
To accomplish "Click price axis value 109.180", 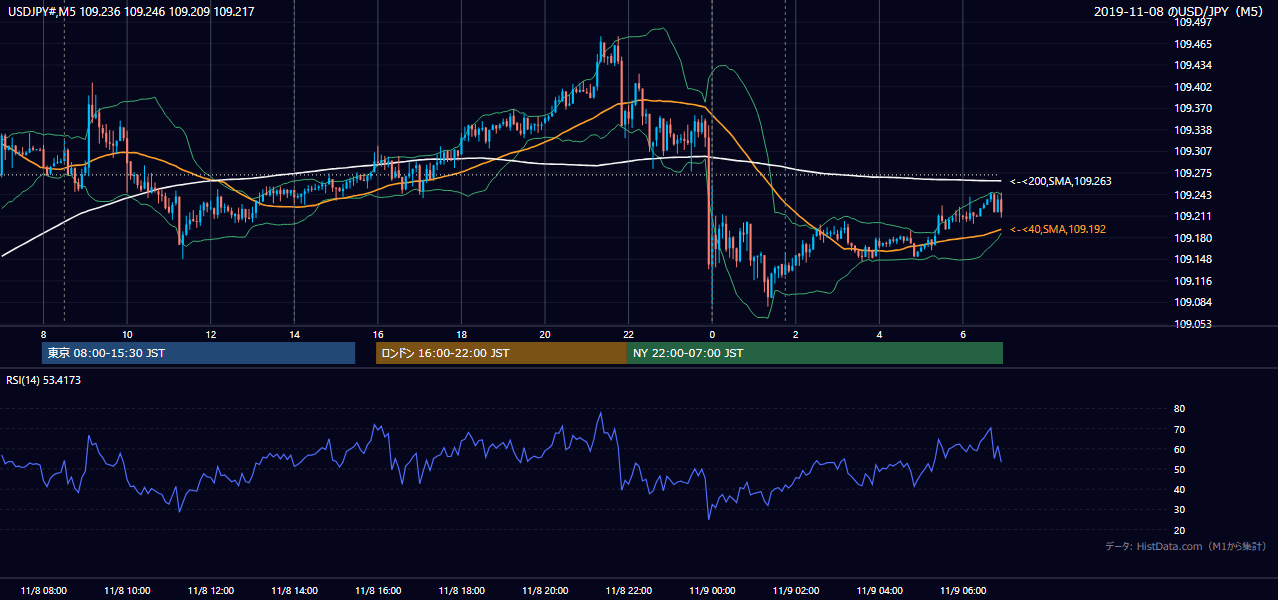I will [1193, 238].
